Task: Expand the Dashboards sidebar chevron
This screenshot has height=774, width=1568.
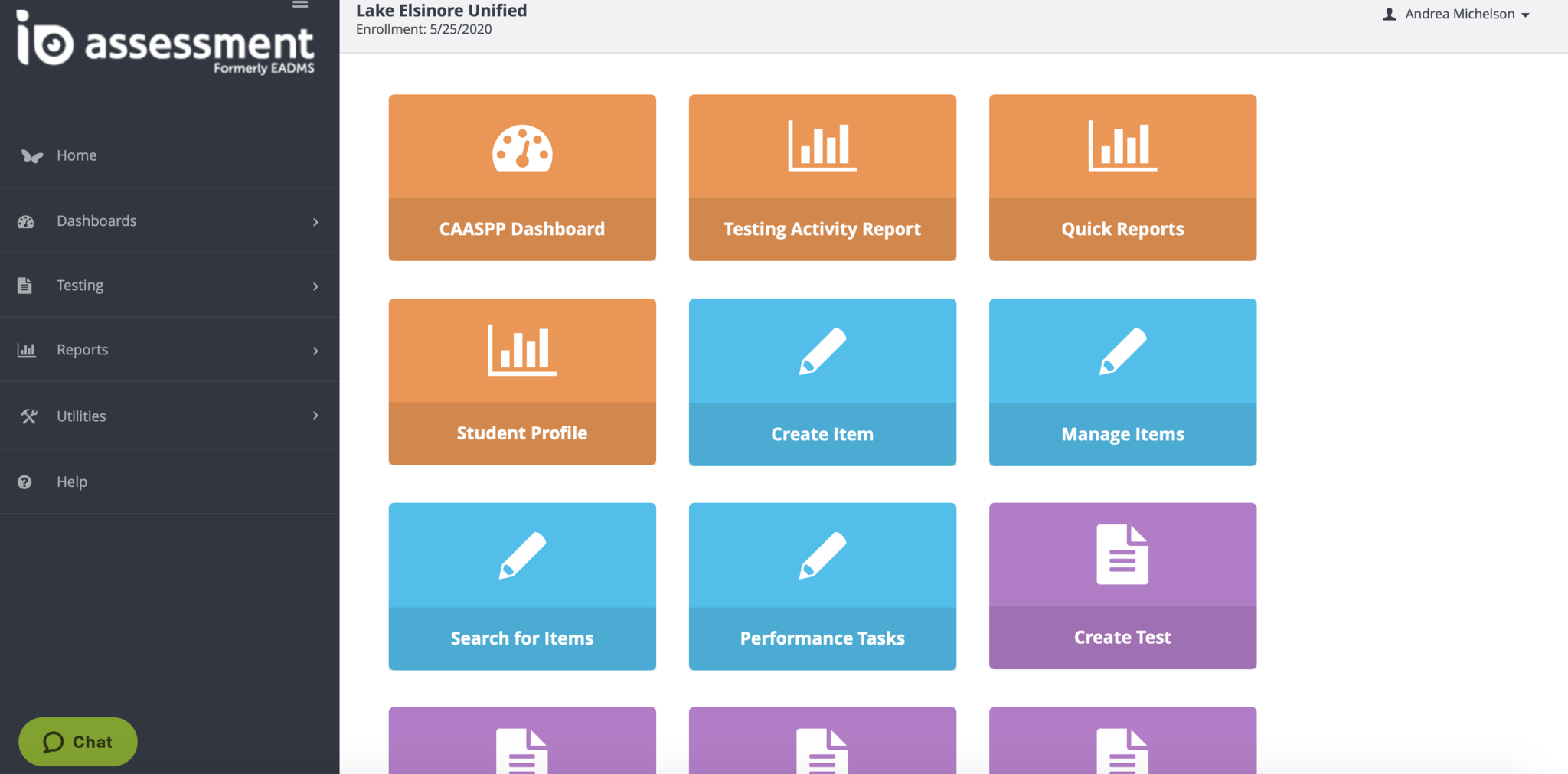Action: [315, 222]
